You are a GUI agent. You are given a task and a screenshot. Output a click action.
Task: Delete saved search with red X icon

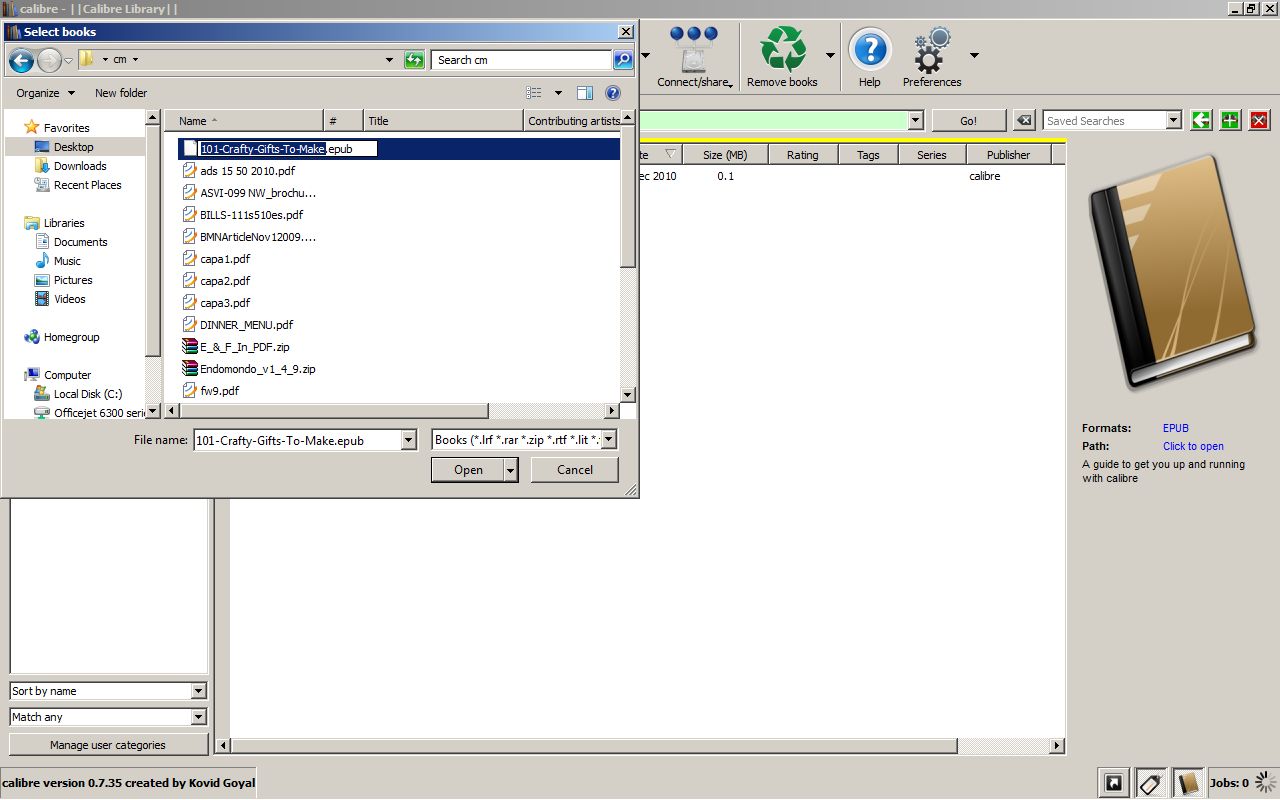[x=1259, y=121]
